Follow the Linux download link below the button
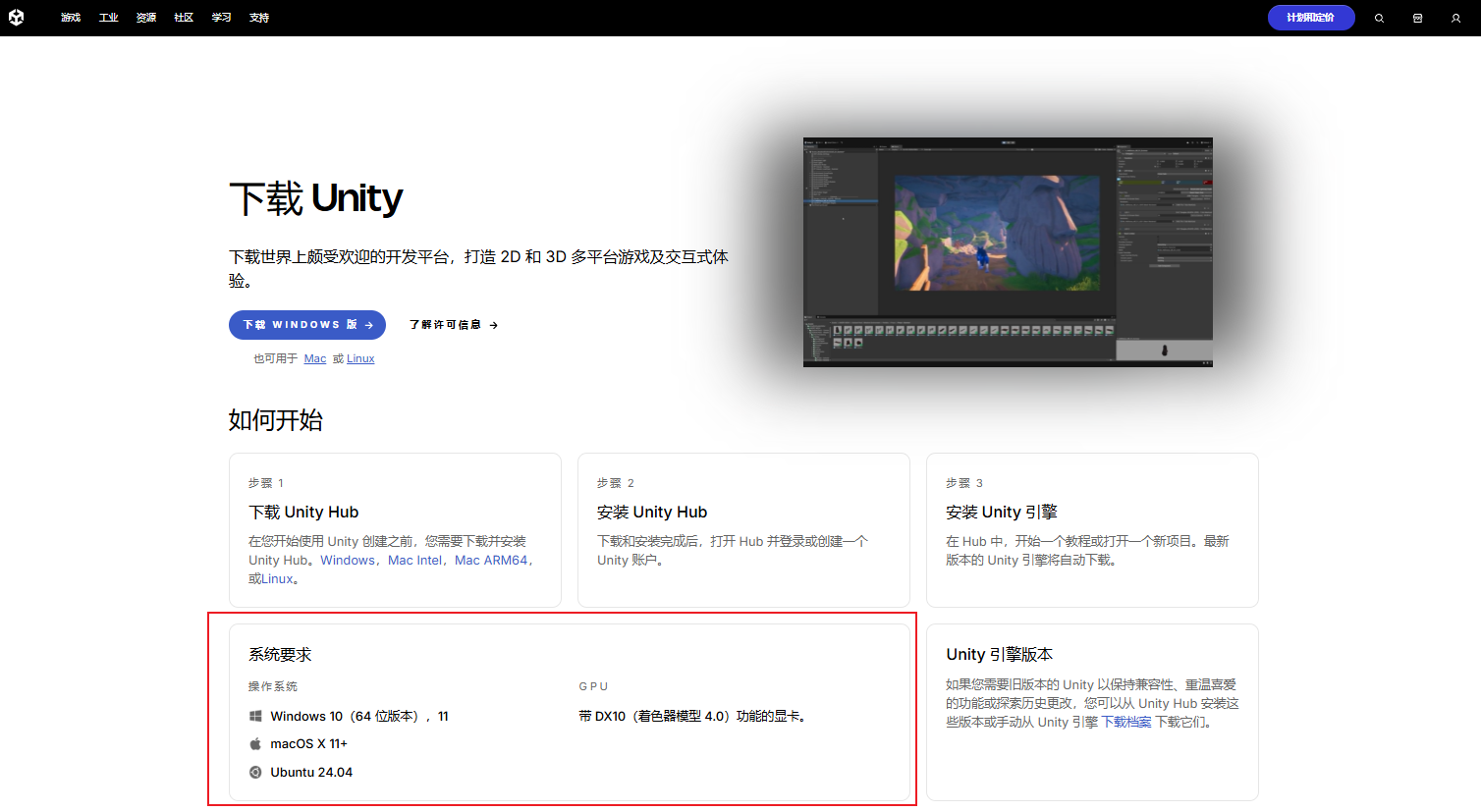 (359, 358)
